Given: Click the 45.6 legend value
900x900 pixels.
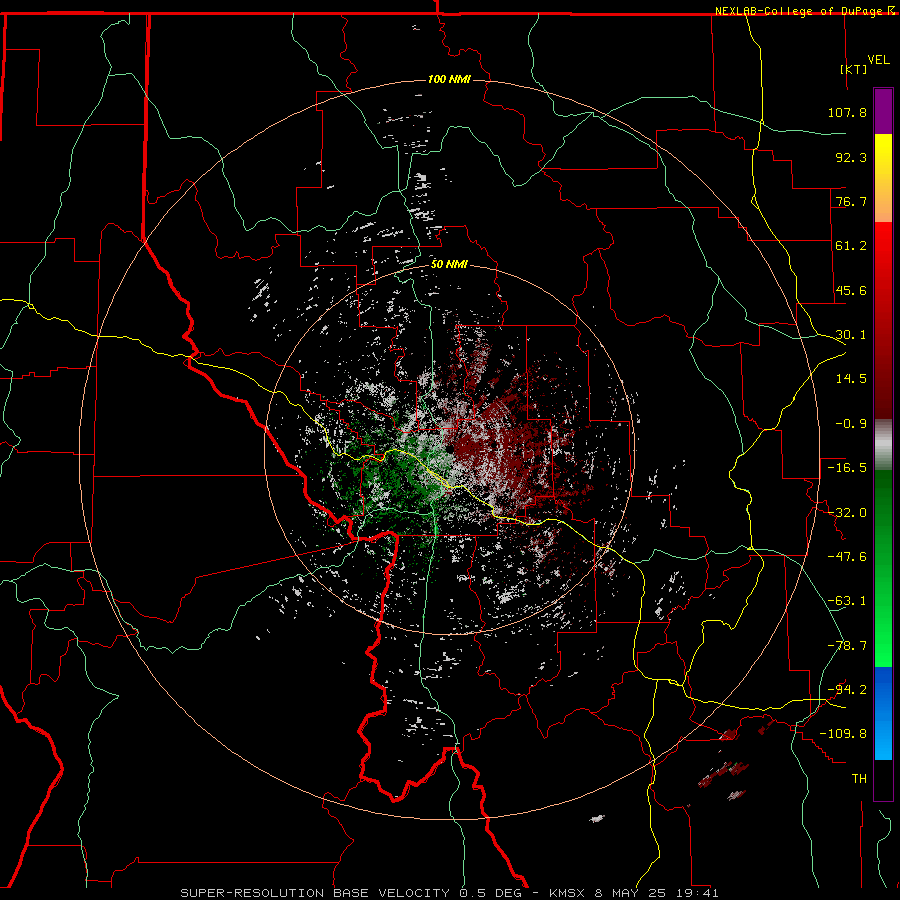Looking at the screenshot, I should pos(851,290).
